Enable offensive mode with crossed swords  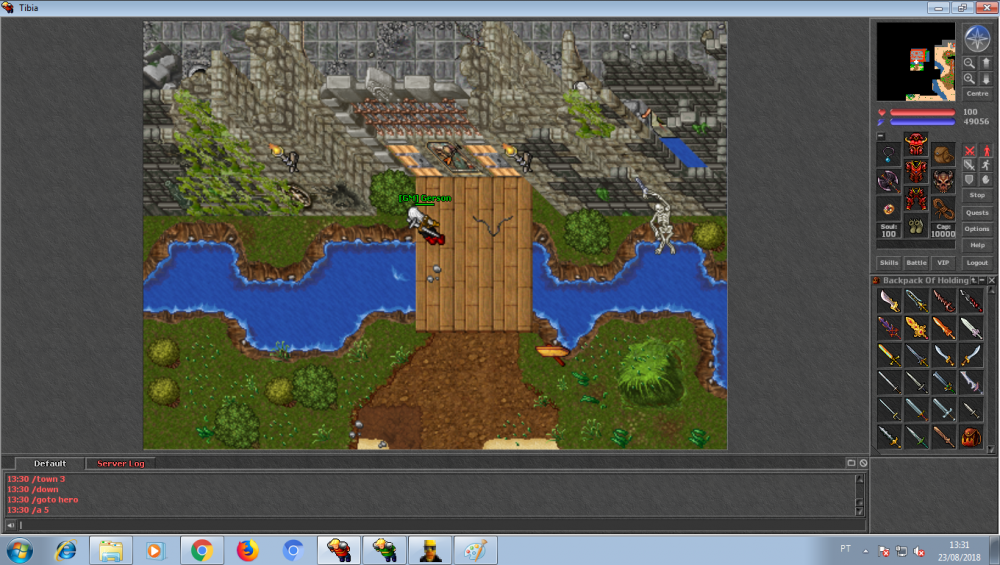pos(969,151)
